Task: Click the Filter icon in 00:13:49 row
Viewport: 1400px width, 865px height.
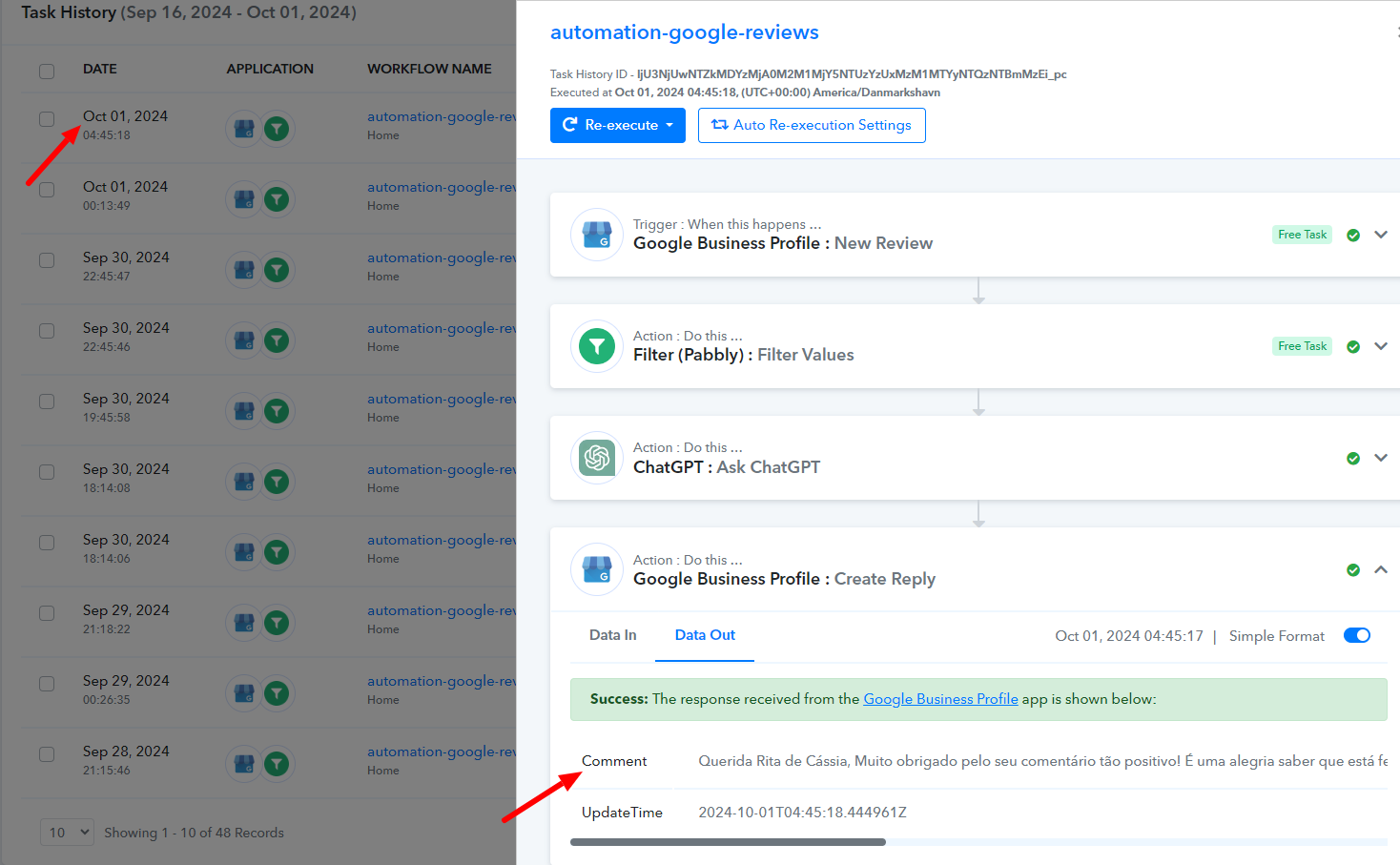Action: [277, 198]
